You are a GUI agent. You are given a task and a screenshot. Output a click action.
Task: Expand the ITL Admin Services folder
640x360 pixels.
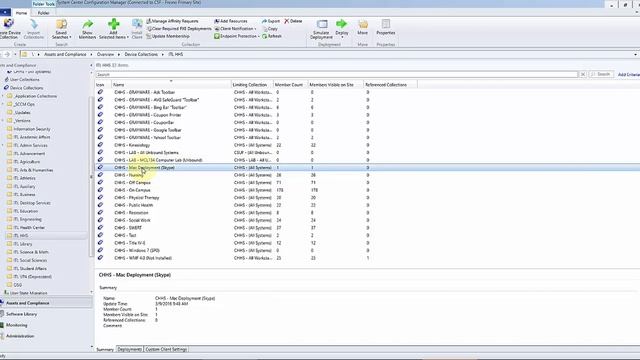coord(3,145)
